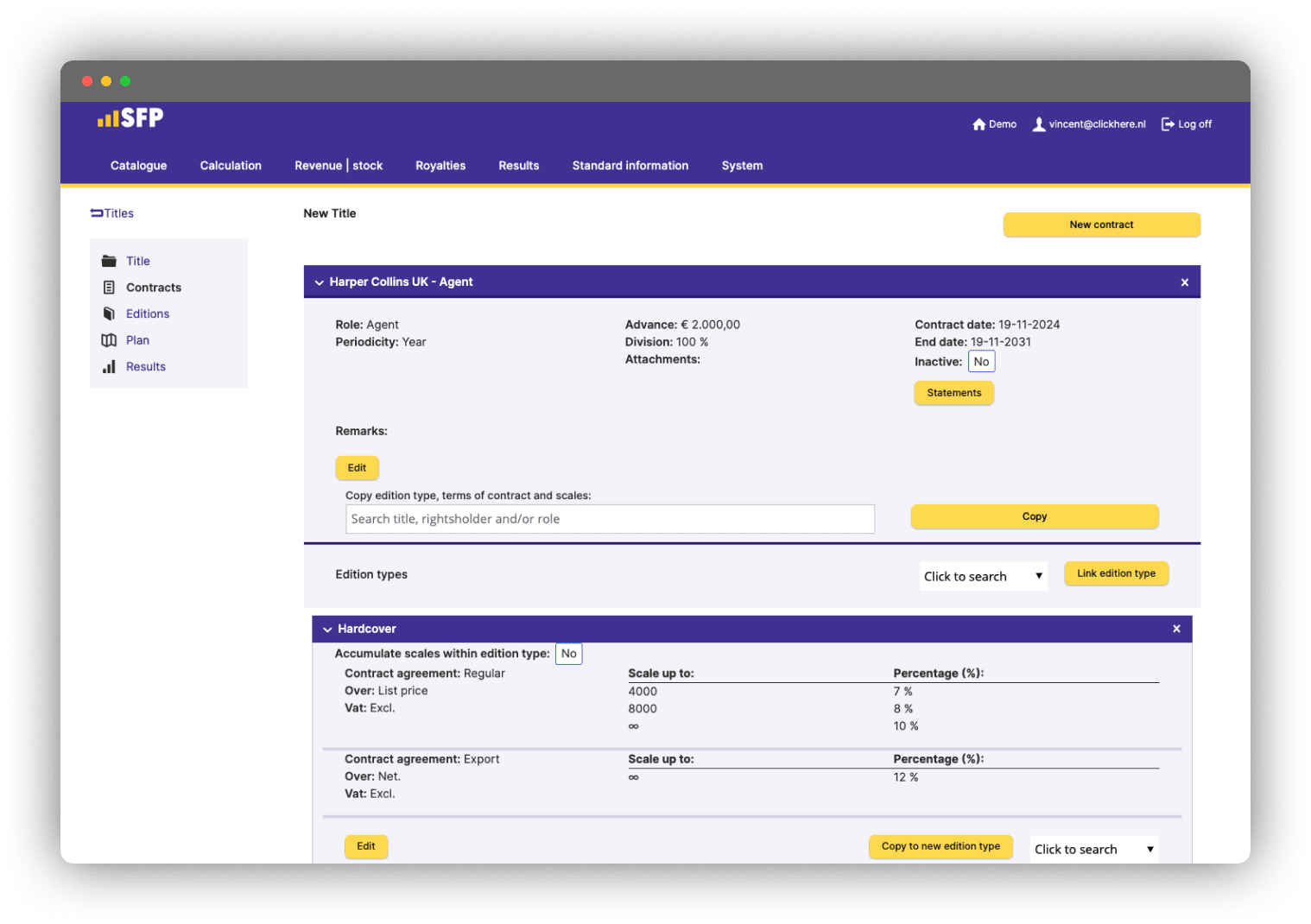Open the Royalties menu
The height and width of the screenshot is (924, 1311).
click(440, 166)
